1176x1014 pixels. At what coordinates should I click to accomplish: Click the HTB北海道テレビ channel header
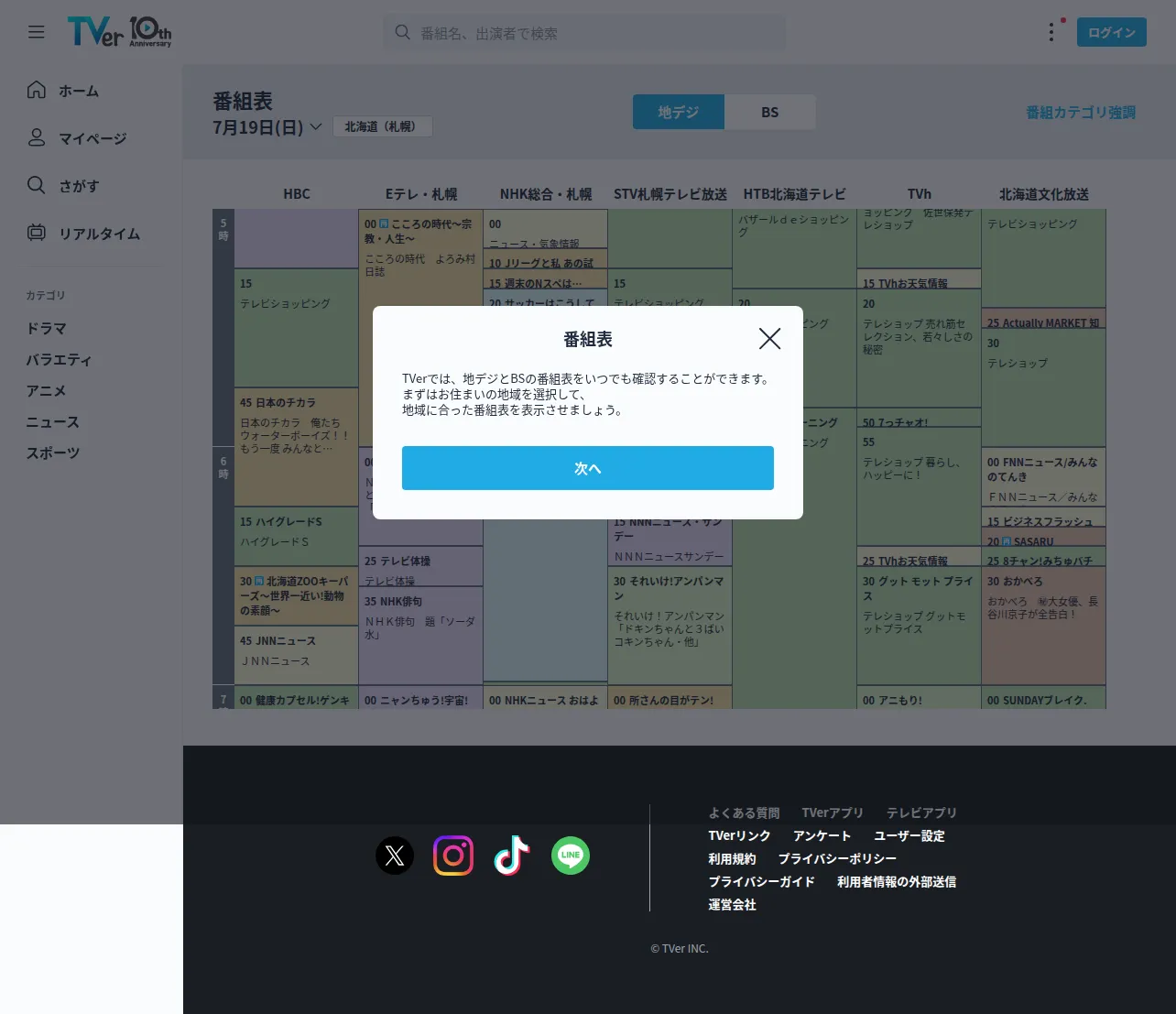[x=795, y=194]
